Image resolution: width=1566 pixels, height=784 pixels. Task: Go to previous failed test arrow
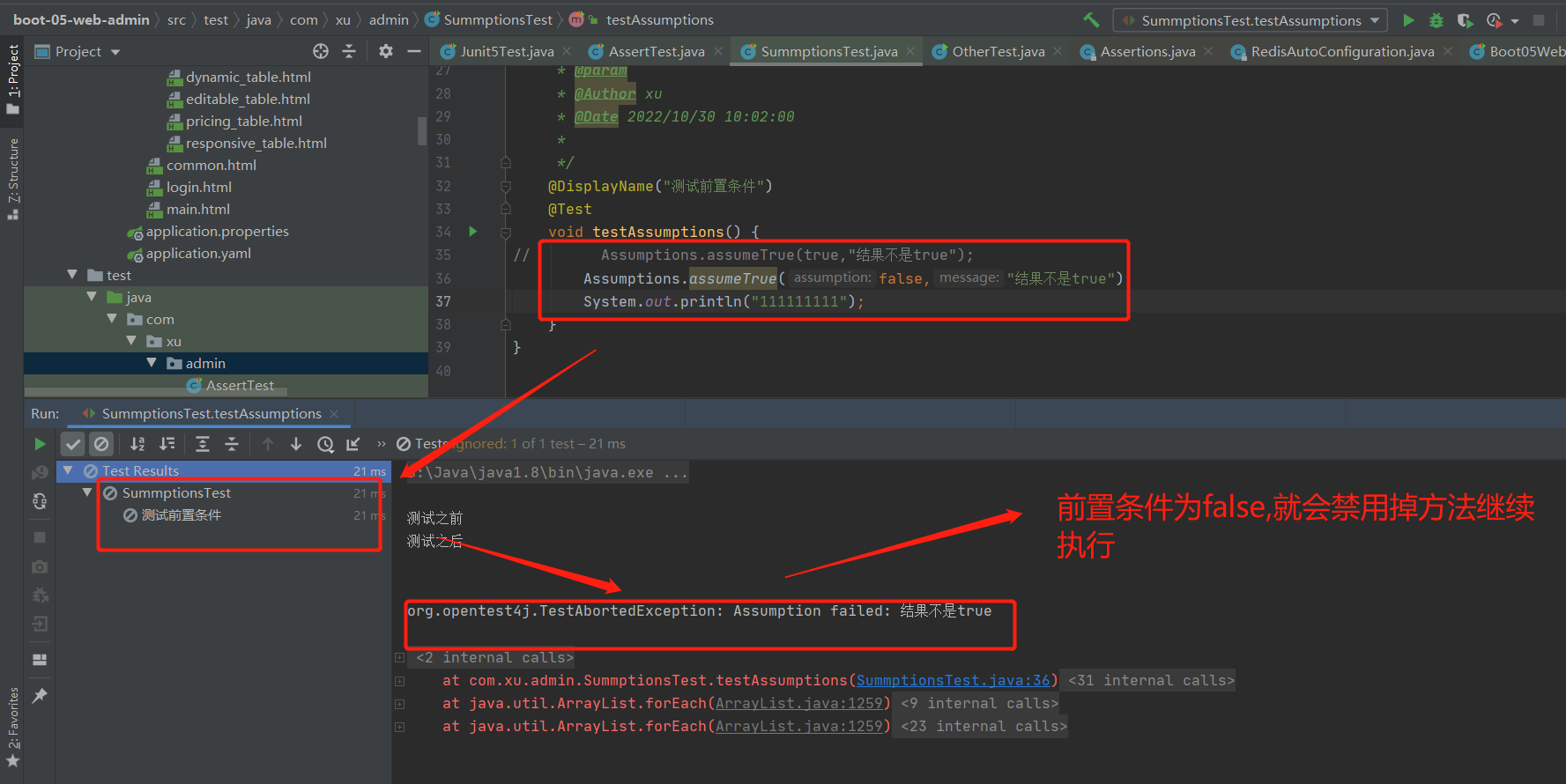(268, 444)
